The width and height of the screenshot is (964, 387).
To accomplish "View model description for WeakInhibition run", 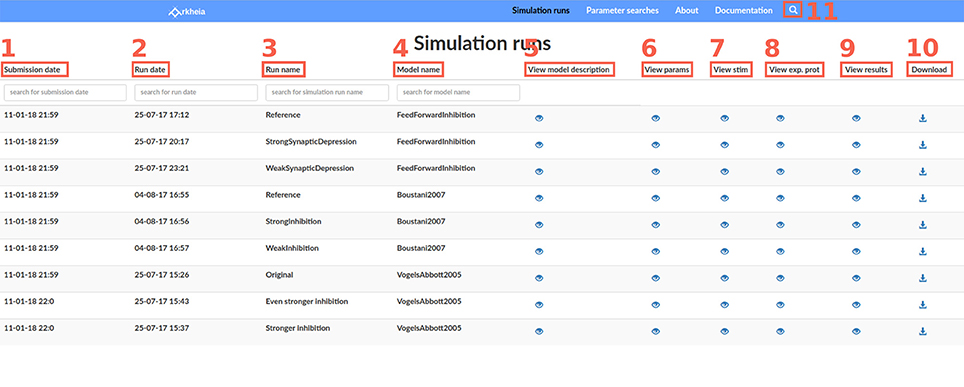I will (539, 252).
